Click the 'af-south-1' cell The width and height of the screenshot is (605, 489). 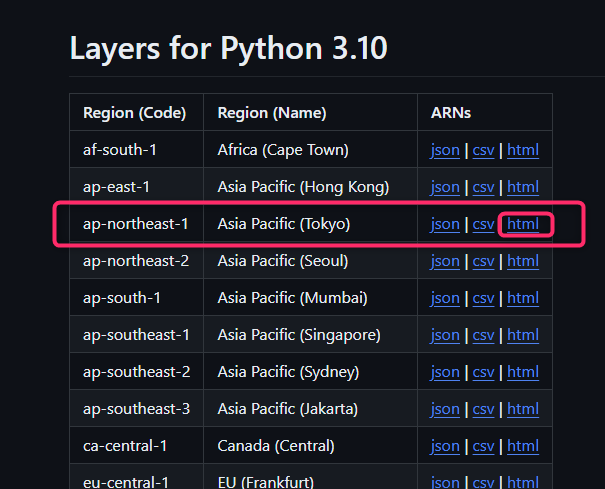click(x=136, y=149)
